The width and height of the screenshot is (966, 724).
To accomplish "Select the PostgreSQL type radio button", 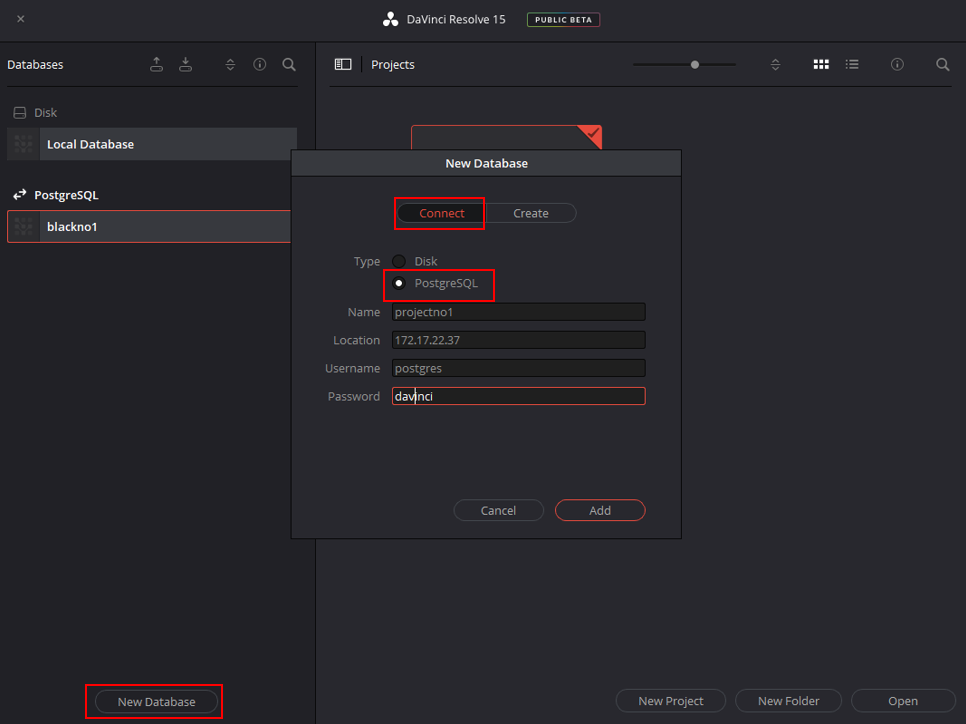I will (399, 283).
